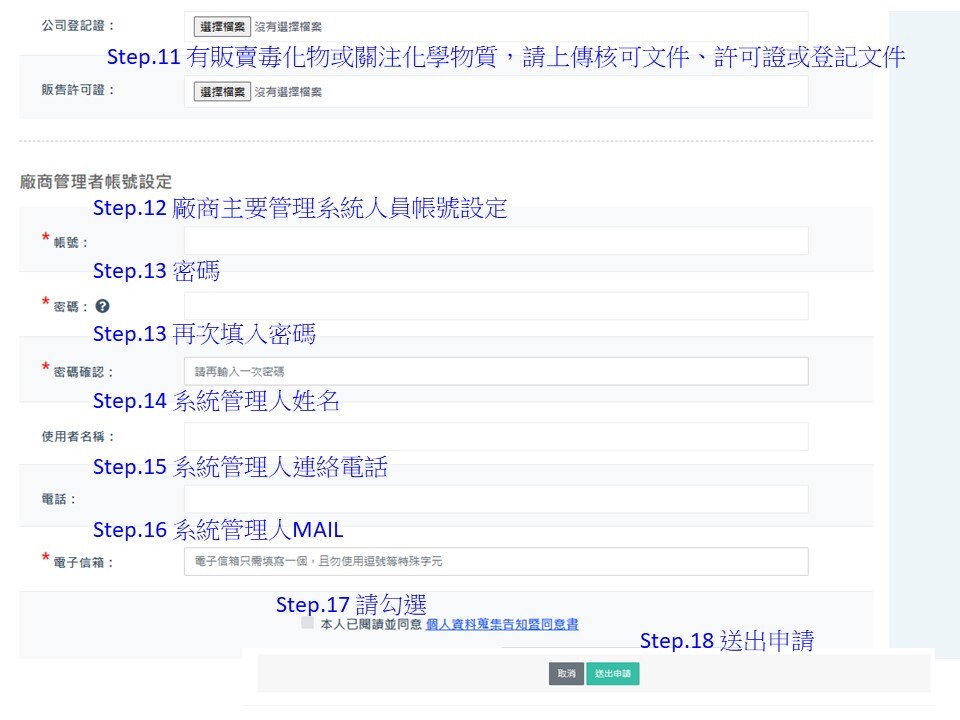Click the 使用者名稱 text box
This screenshot has width=960, height=720.
(496, 436)
